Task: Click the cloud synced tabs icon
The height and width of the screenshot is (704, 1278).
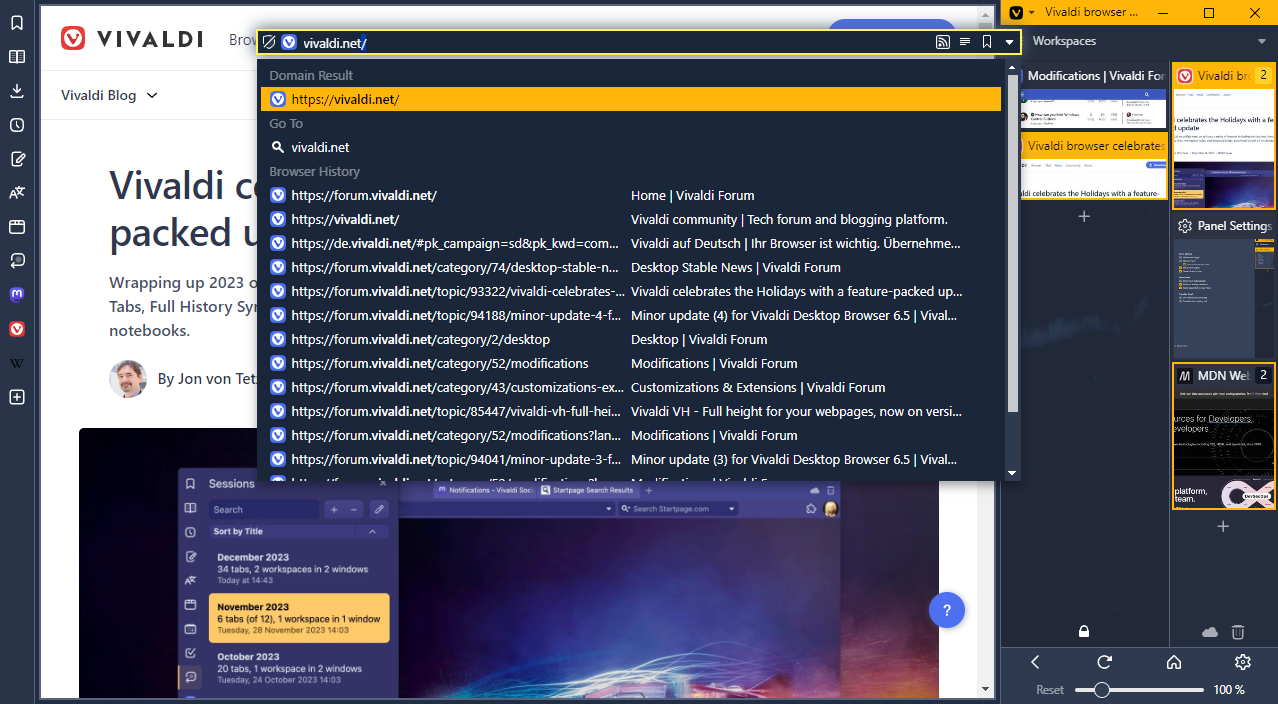Action: click(1209, 632)
